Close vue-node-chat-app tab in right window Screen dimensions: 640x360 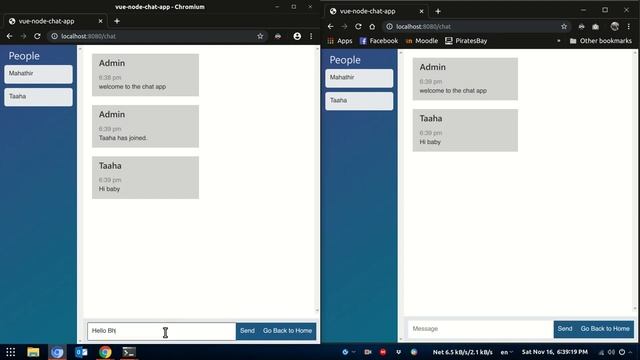[x=422, y=11]
